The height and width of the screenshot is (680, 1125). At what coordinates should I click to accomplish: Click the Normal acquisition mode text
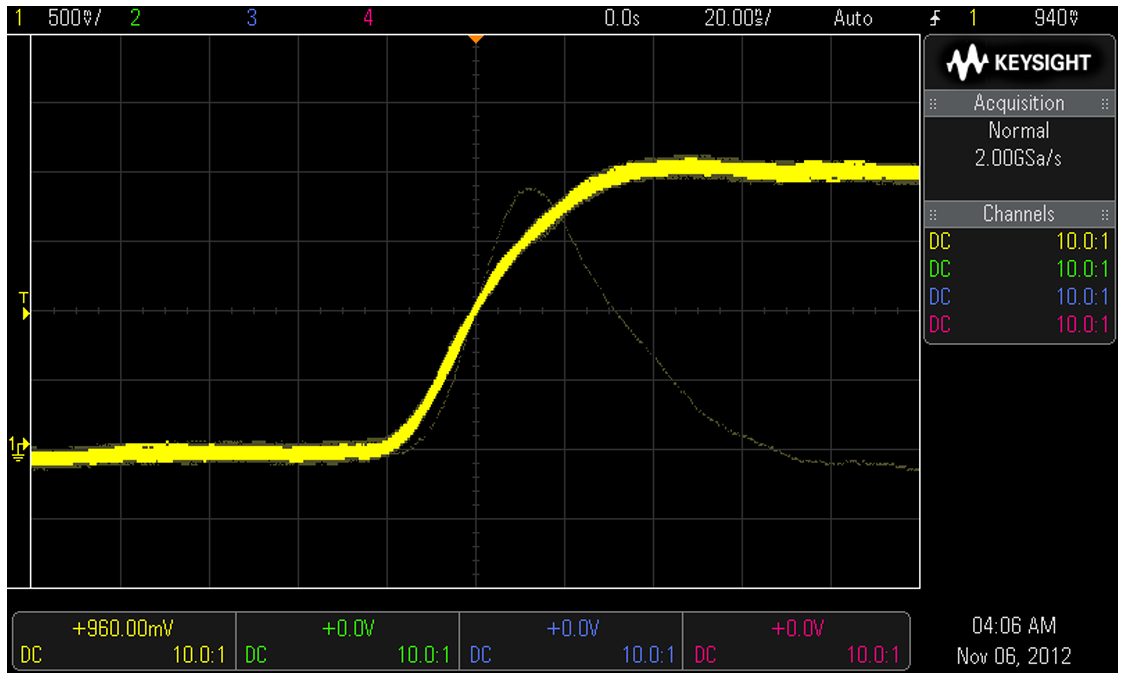[x=1019, y=131]
